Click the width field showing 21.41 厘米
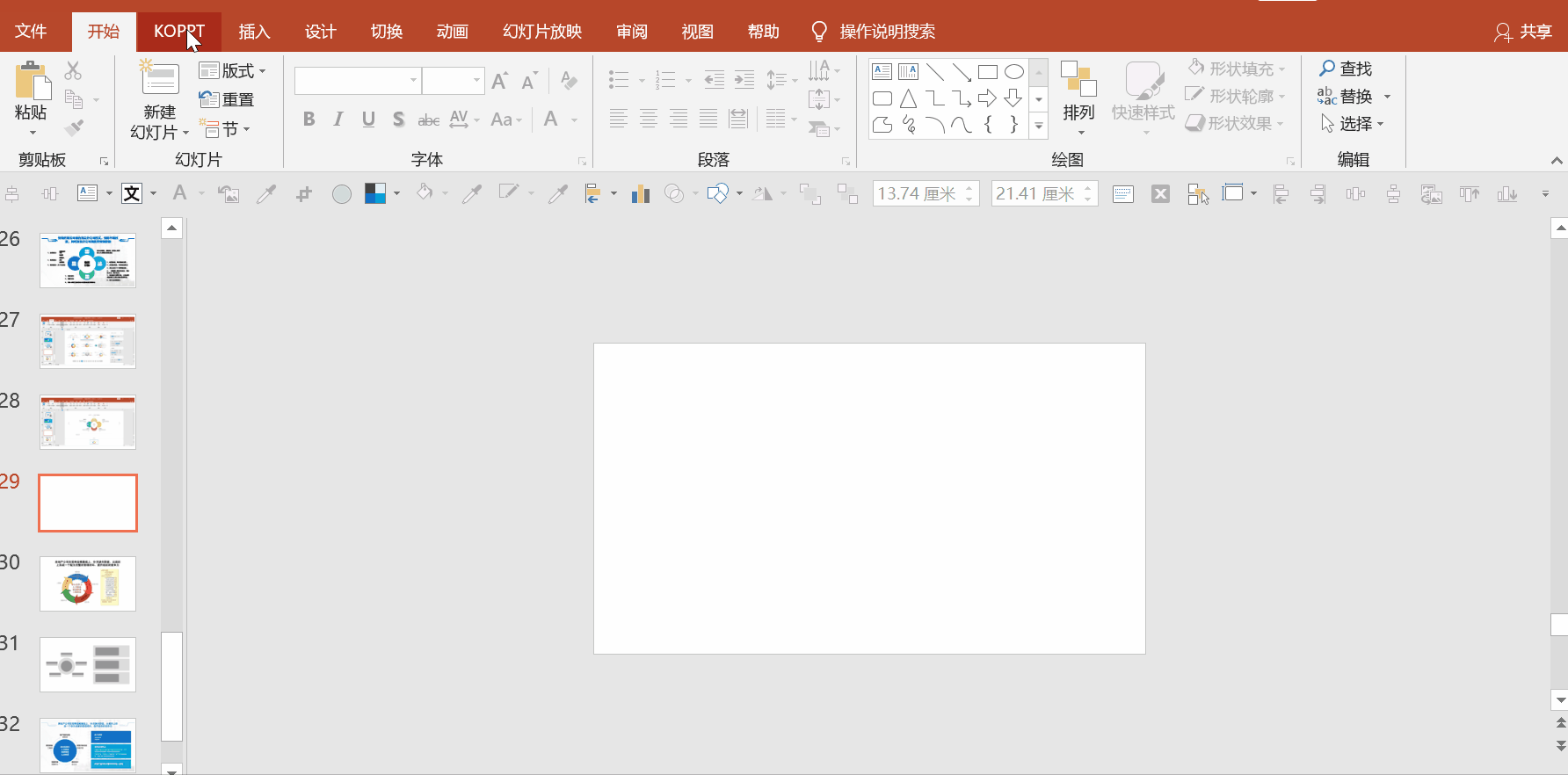Screen dimensions: 1568x775 pos(1044,193)
